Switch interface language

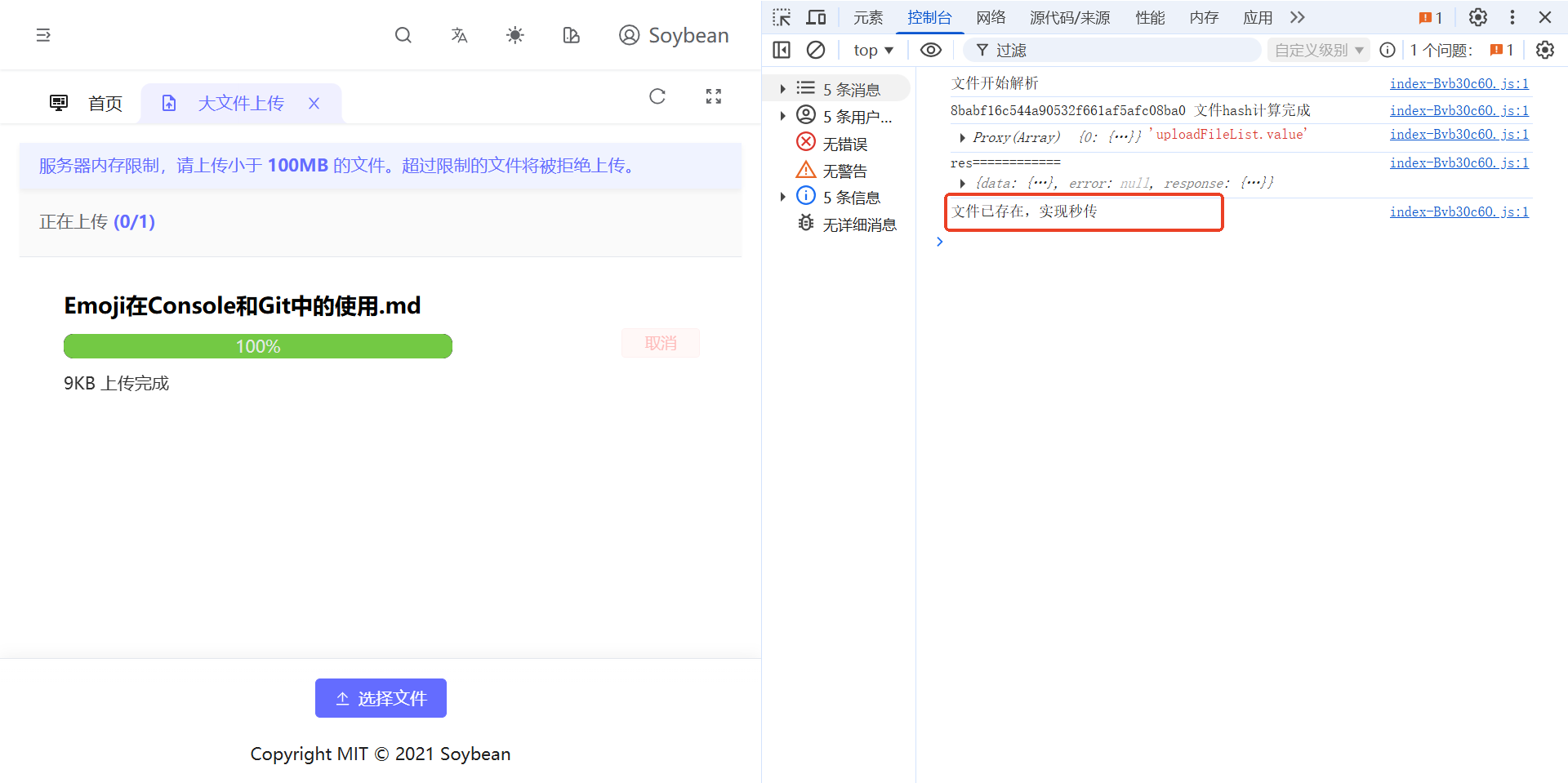(x=459, y=35)
